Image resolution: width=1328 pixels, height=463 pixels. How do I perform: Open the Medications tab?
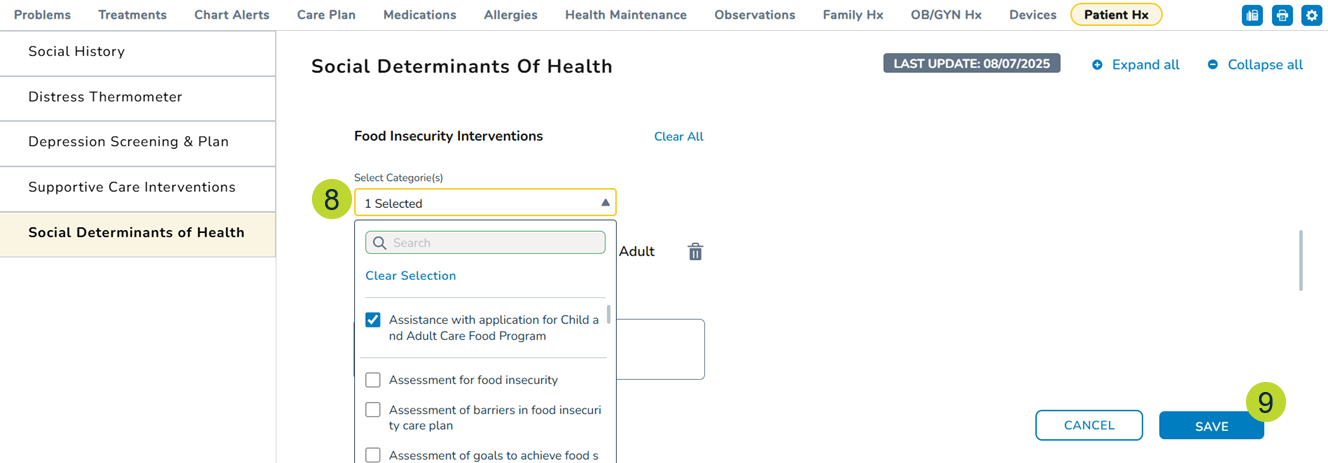point(420,15)
